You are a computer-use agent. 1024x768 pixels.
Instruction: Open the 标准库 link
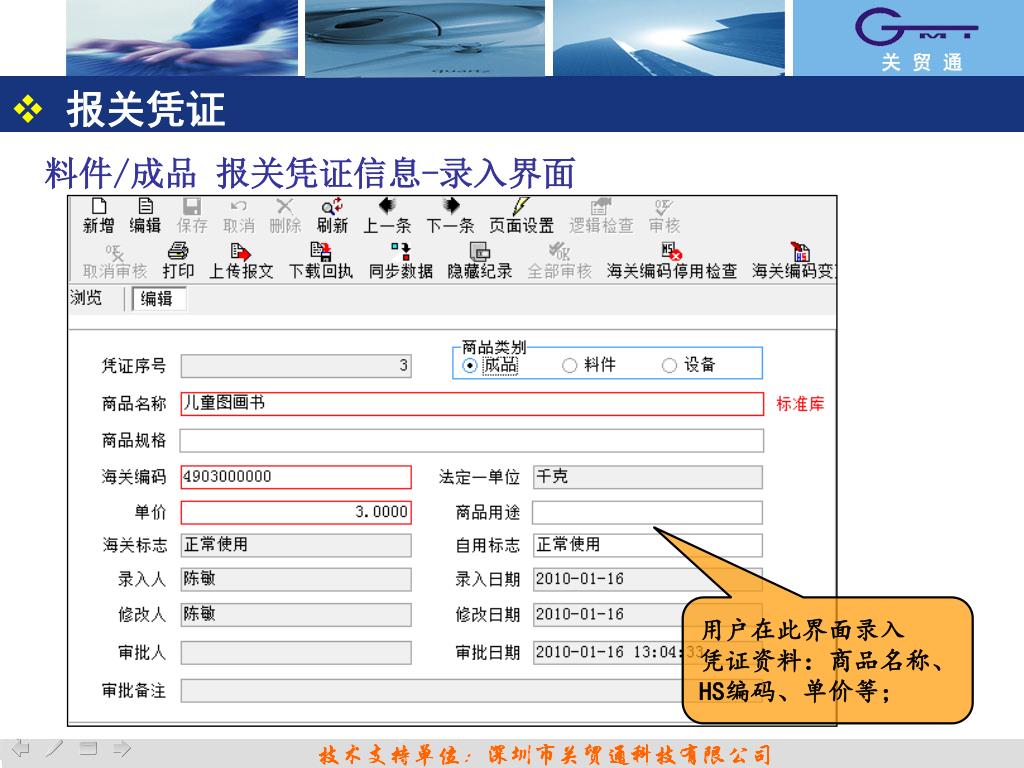tap(800, 404)
